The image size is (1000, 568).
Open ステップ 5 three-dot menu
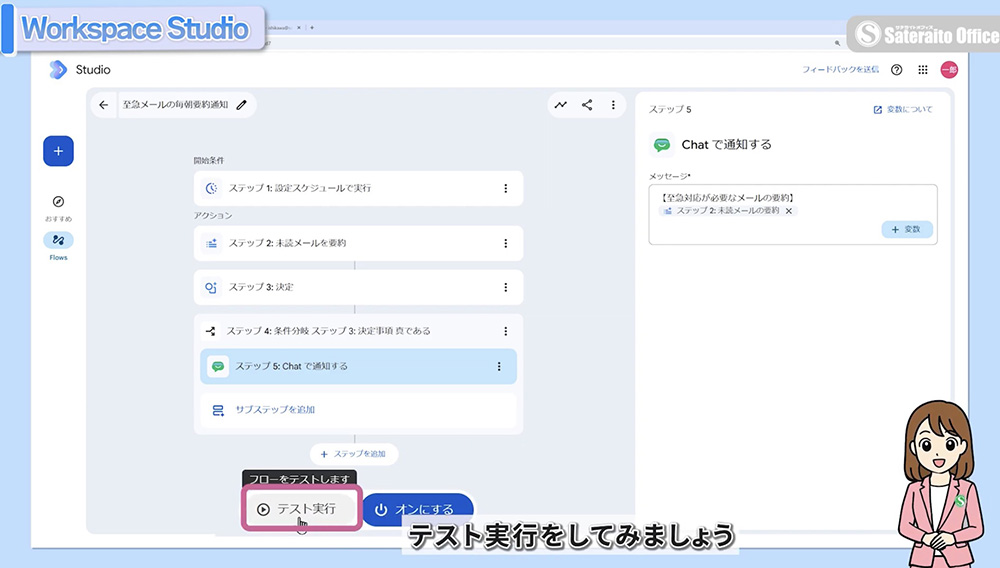[x=499, y=367]
